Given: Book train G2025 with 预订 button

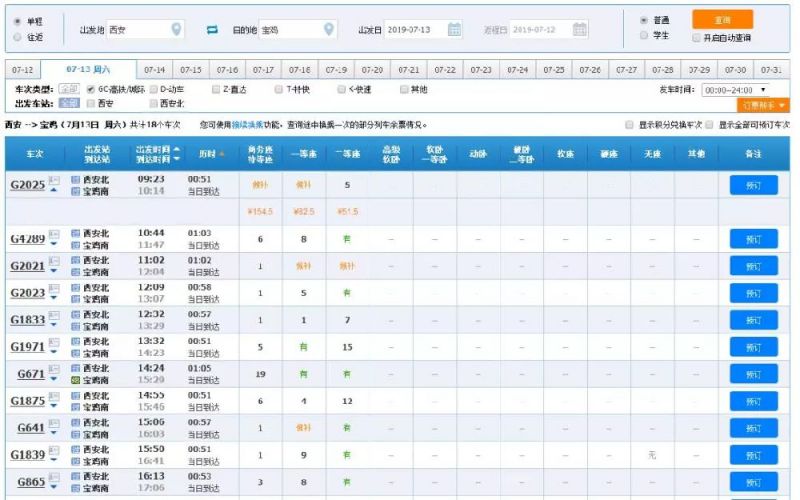Looking at the screenshot, I should point(754,185).
